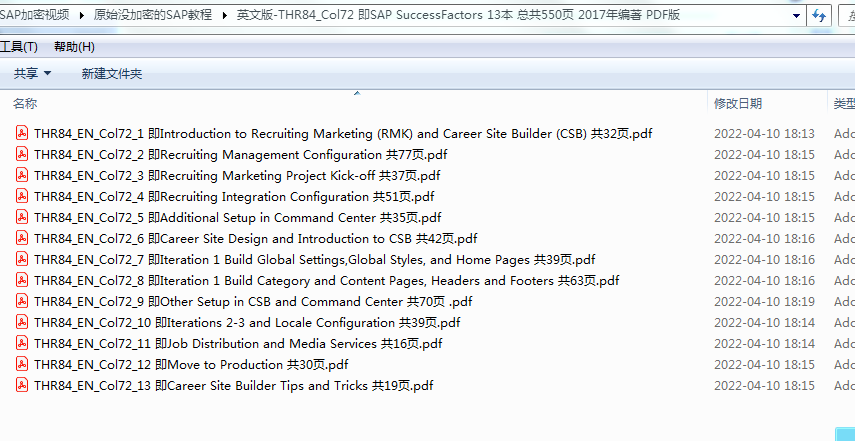855x441 pixels.
Task: Open the 共享 dropdown in toolbar
Action: pyautogui.click(x=32, y=74)
